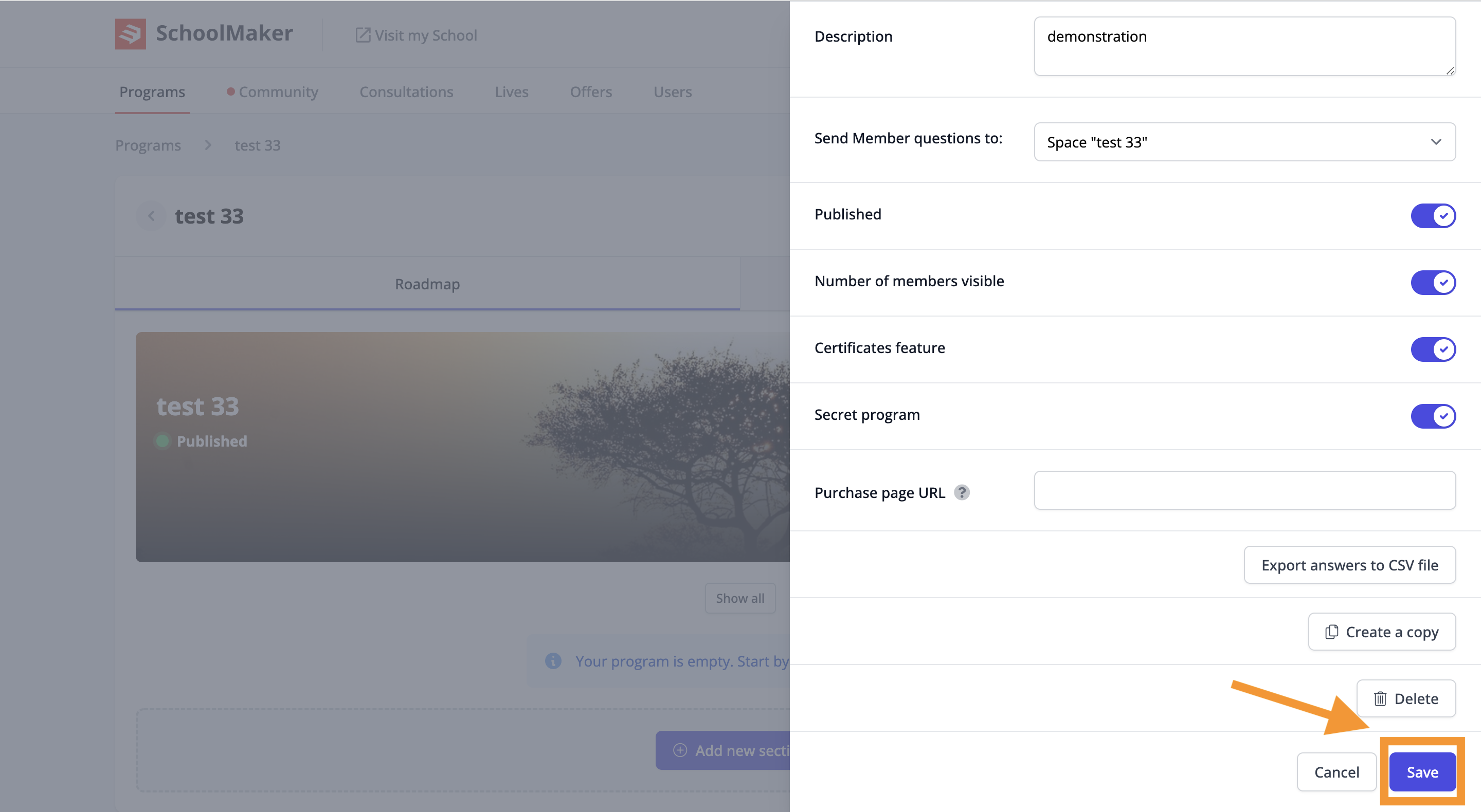The width and height of the screenshot is (1481, 812).
Task: Click the Purchase page URL help question mark
Action: click(x=962, y=492)
